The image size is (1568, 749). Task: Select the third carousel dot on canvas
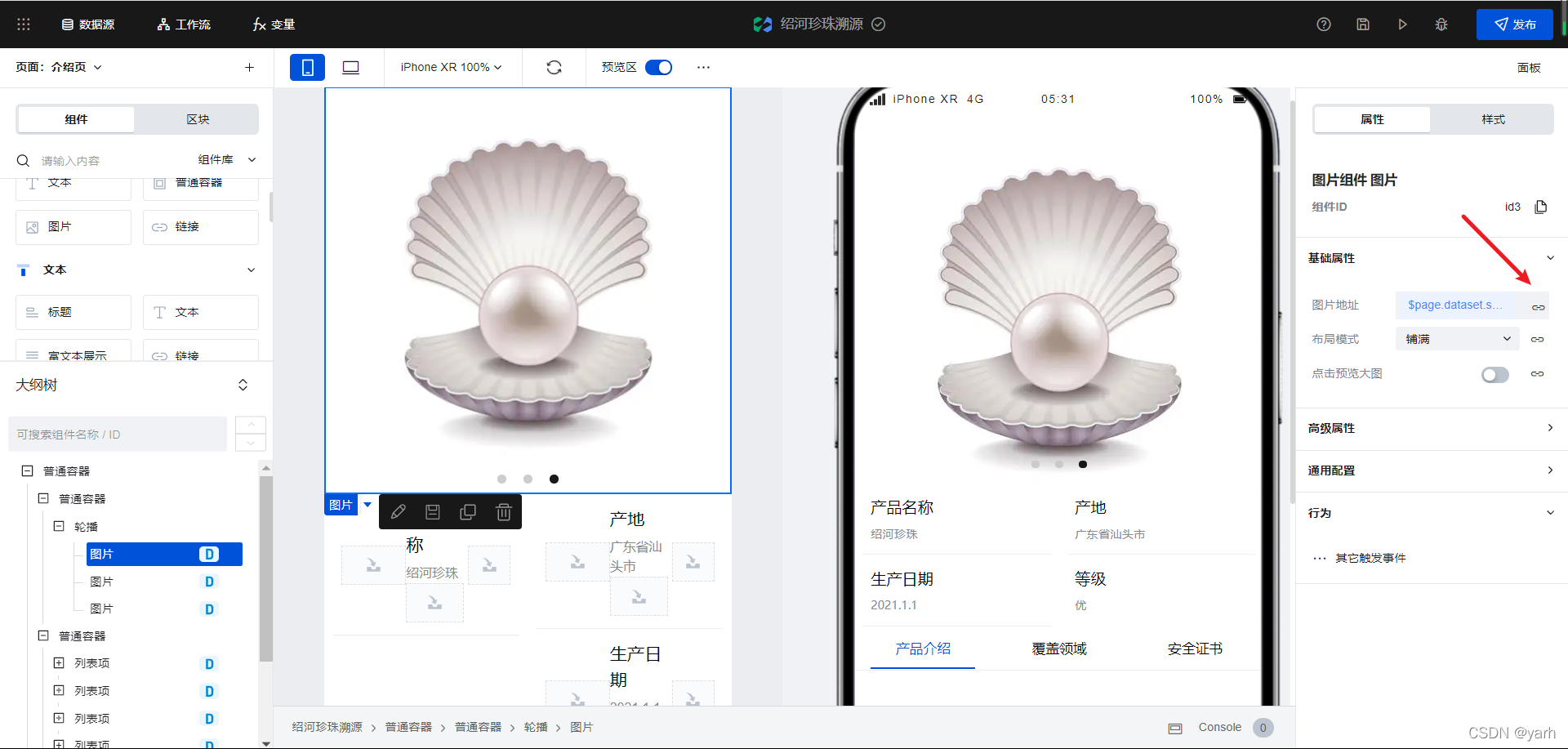pos(554,479)
